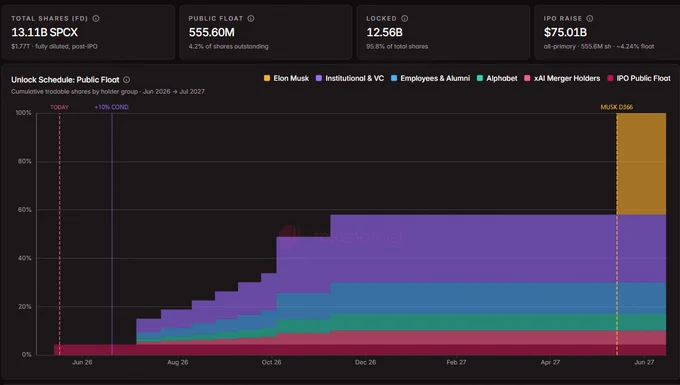Click the 12.56B locked shares value
Viewport: 680px width, 385px height.
(385, 33)
